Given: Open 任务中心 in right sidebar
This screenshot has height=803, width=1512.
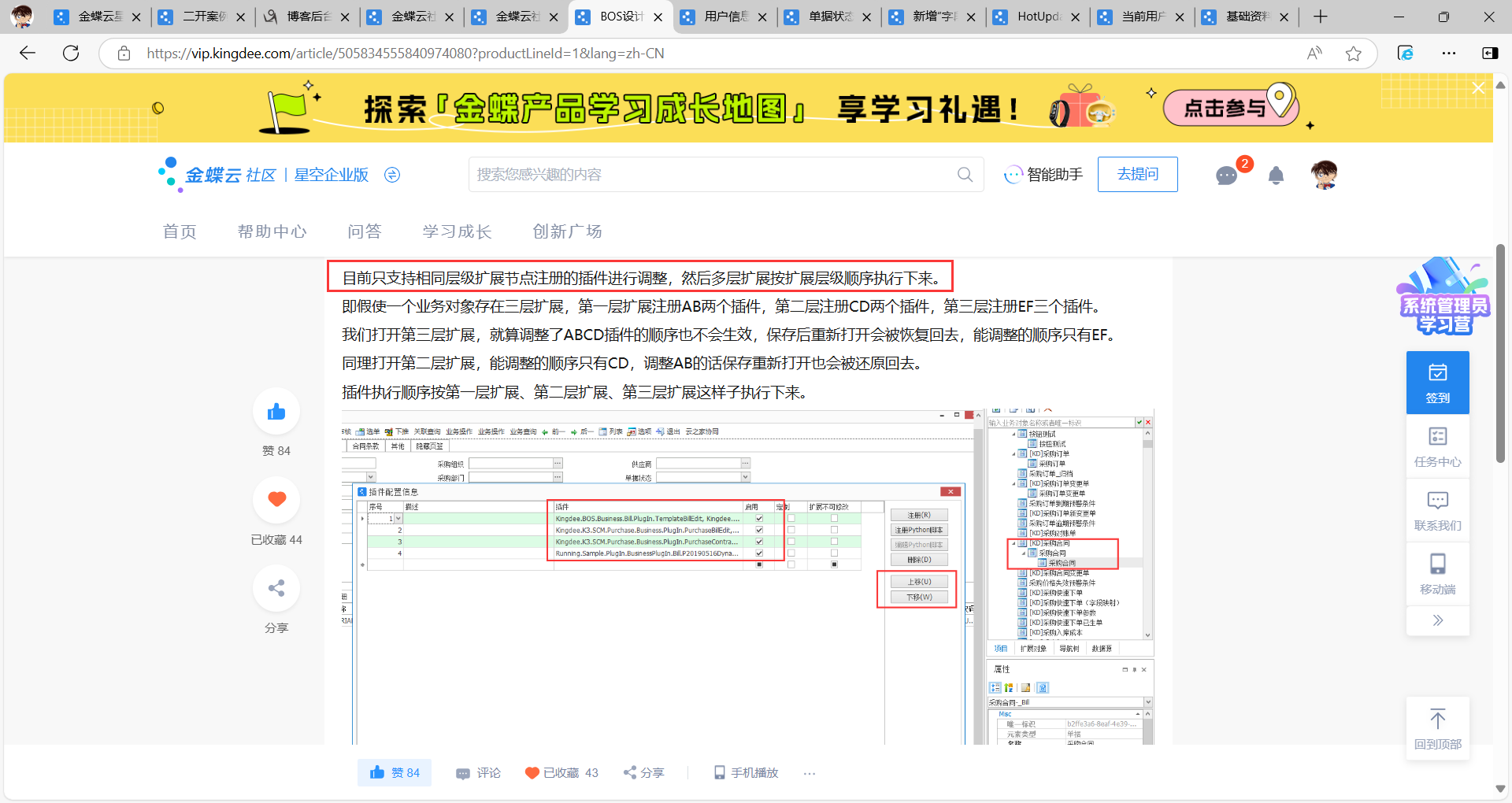Looking at the screenshot, I should tap(1438, 446).
